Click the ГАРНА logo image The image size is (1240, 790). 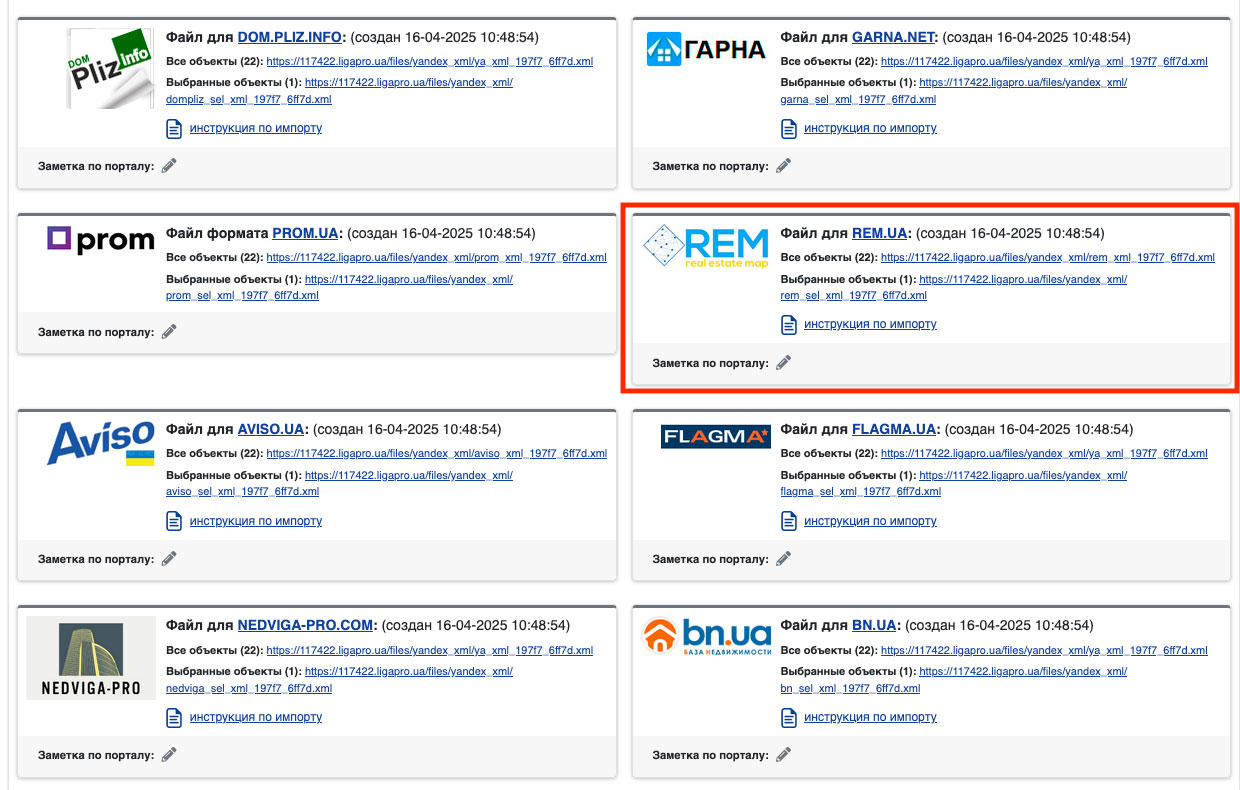point(706,48)
